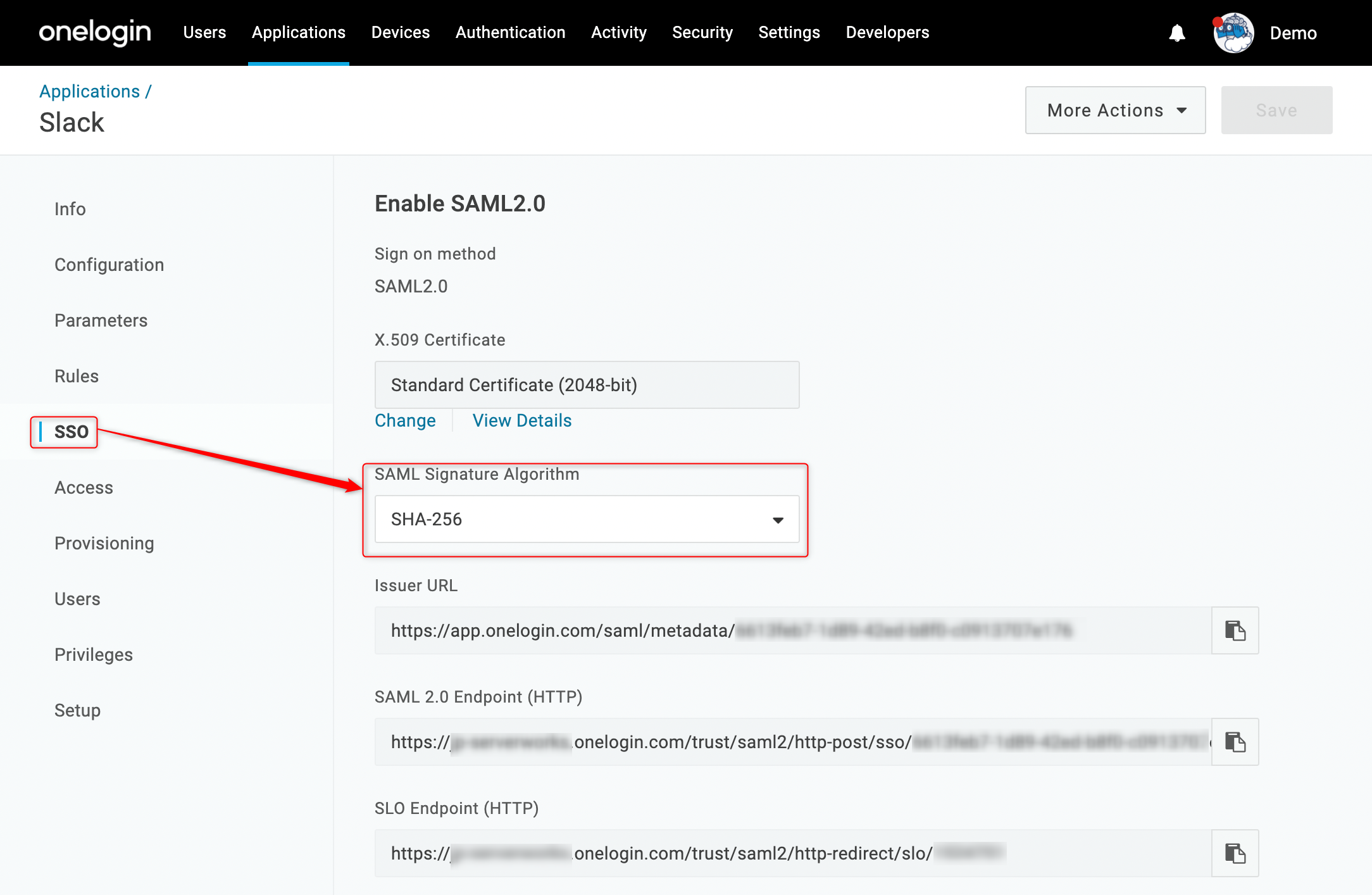1372x895 pixels.
Task: Open the Activity menu
Action: 619,32
